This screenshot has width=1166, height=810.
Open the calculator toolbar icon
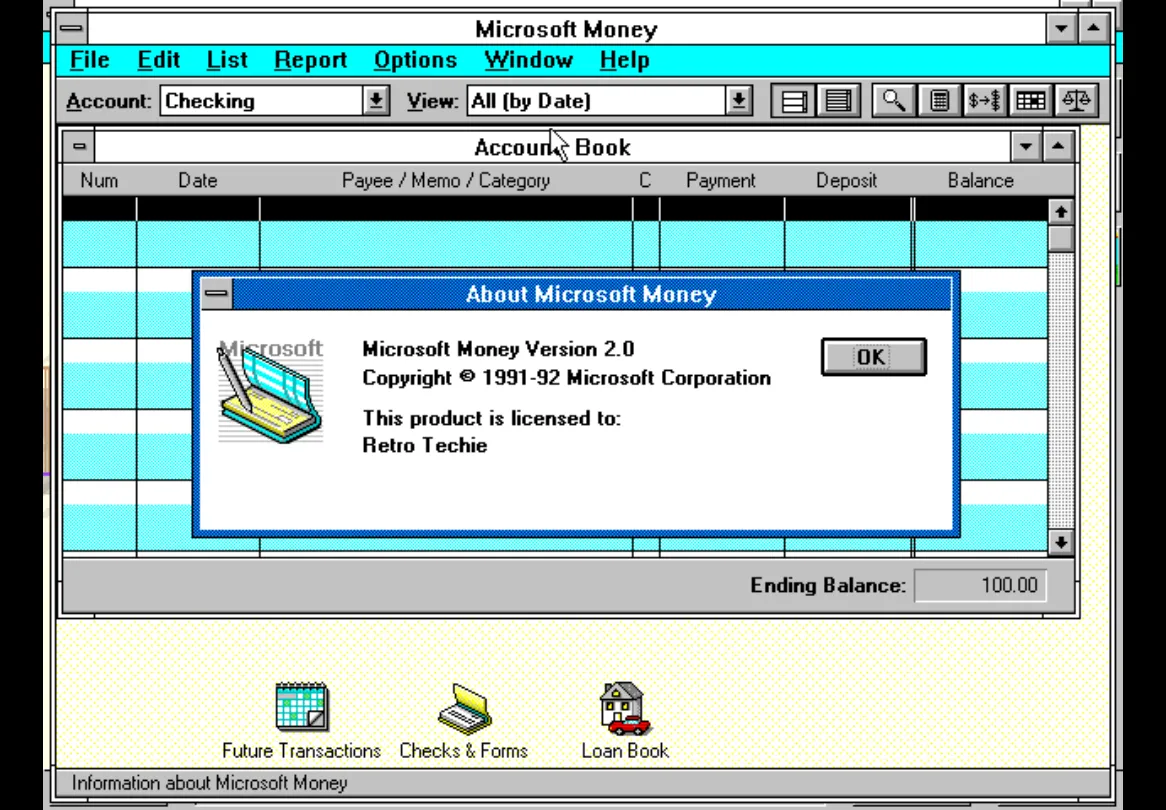[x=939, y=100]
